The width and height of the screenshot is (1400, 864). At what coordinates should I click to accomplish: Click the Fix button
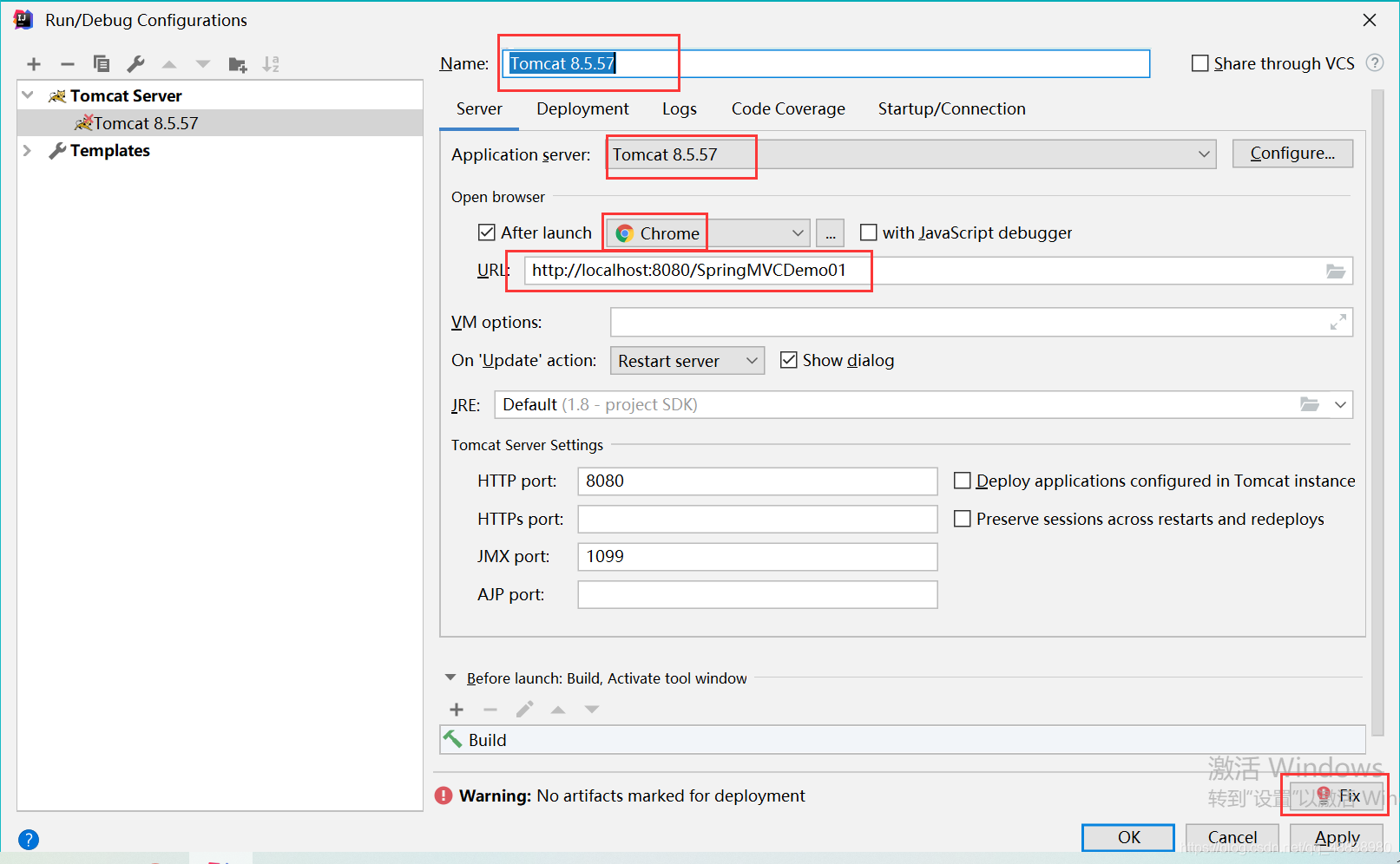click(x=1337, y=795)
